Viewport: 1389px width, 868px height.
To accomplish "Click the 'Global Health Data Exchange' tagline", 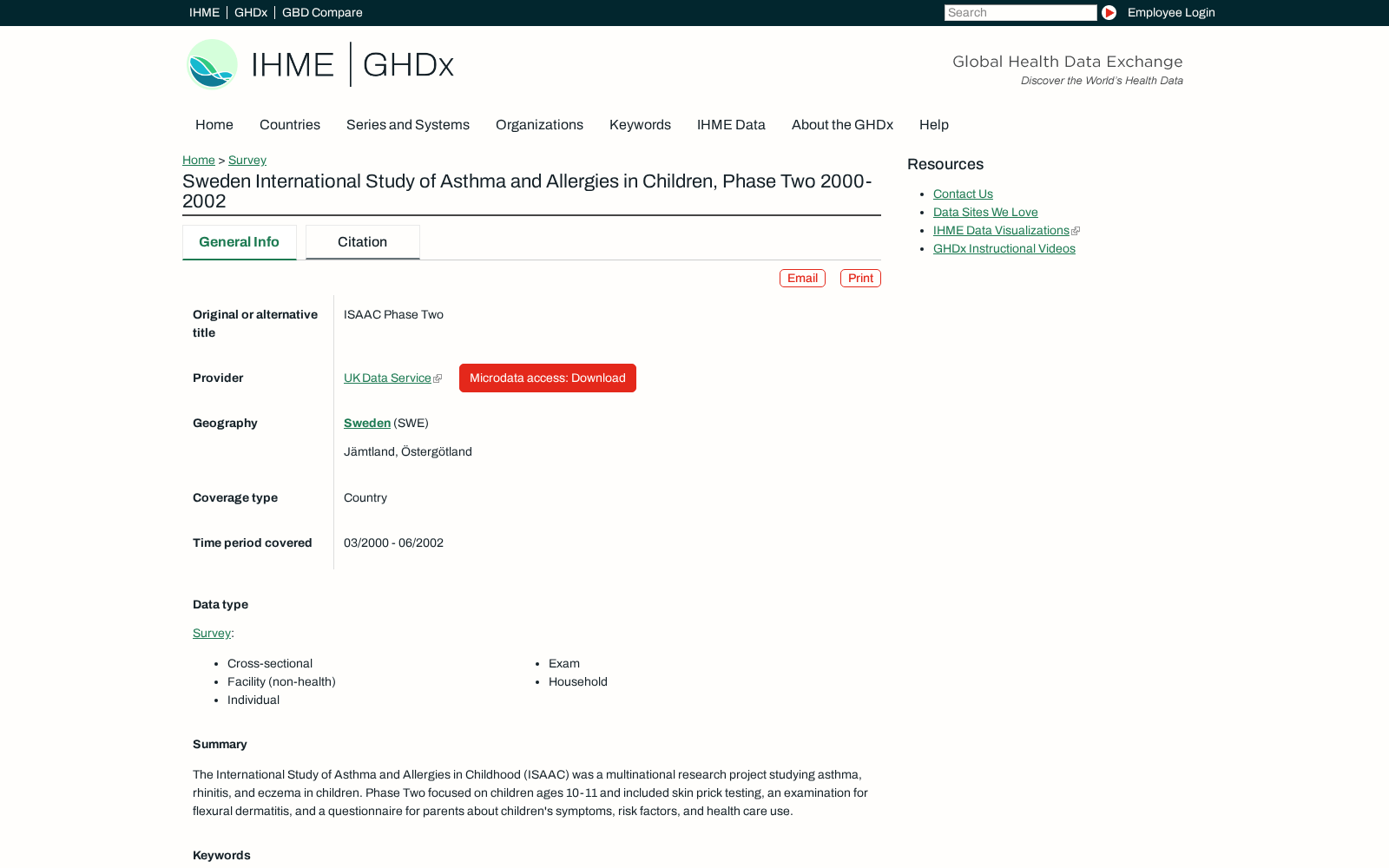I will coord(1068,62).
